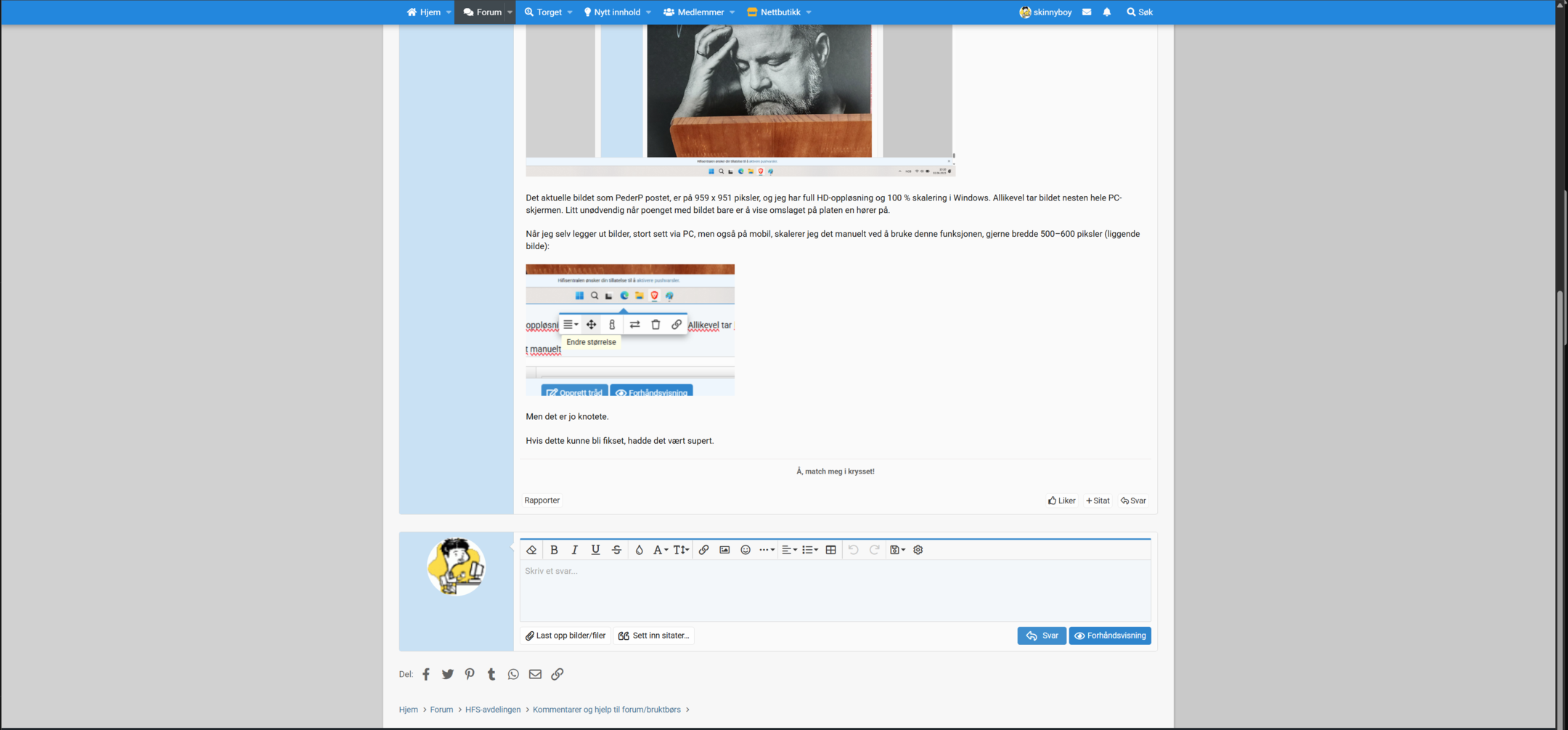Like the post with the Liker button

[x=1061, y=500]
